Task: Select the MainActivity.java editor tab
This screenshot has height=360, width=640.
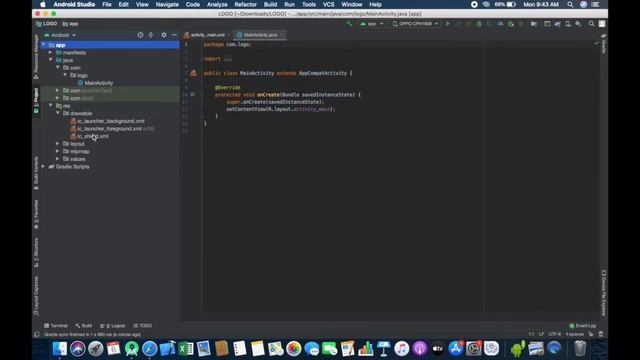Action: point(260,35)
